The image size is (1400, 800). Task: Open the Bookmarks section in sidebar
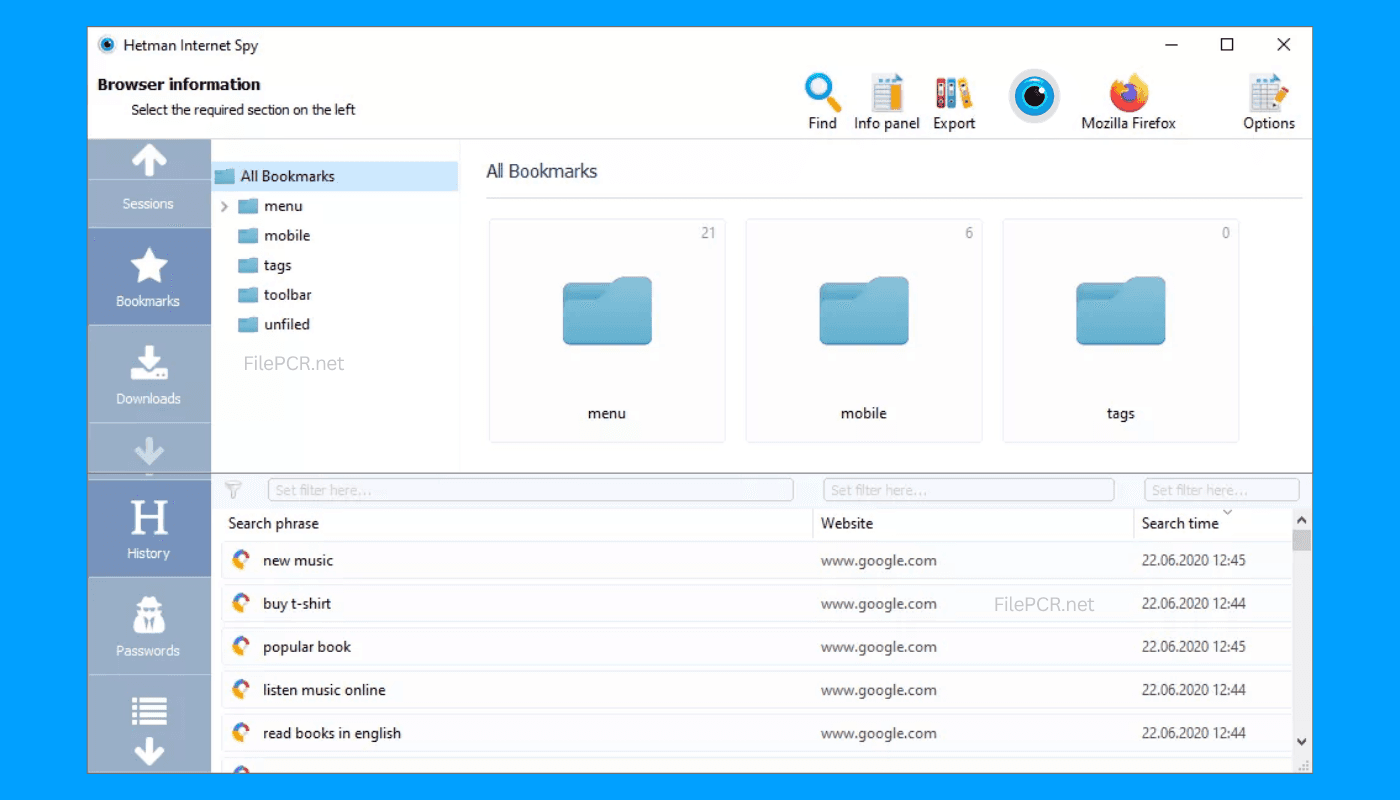[148, 277]
